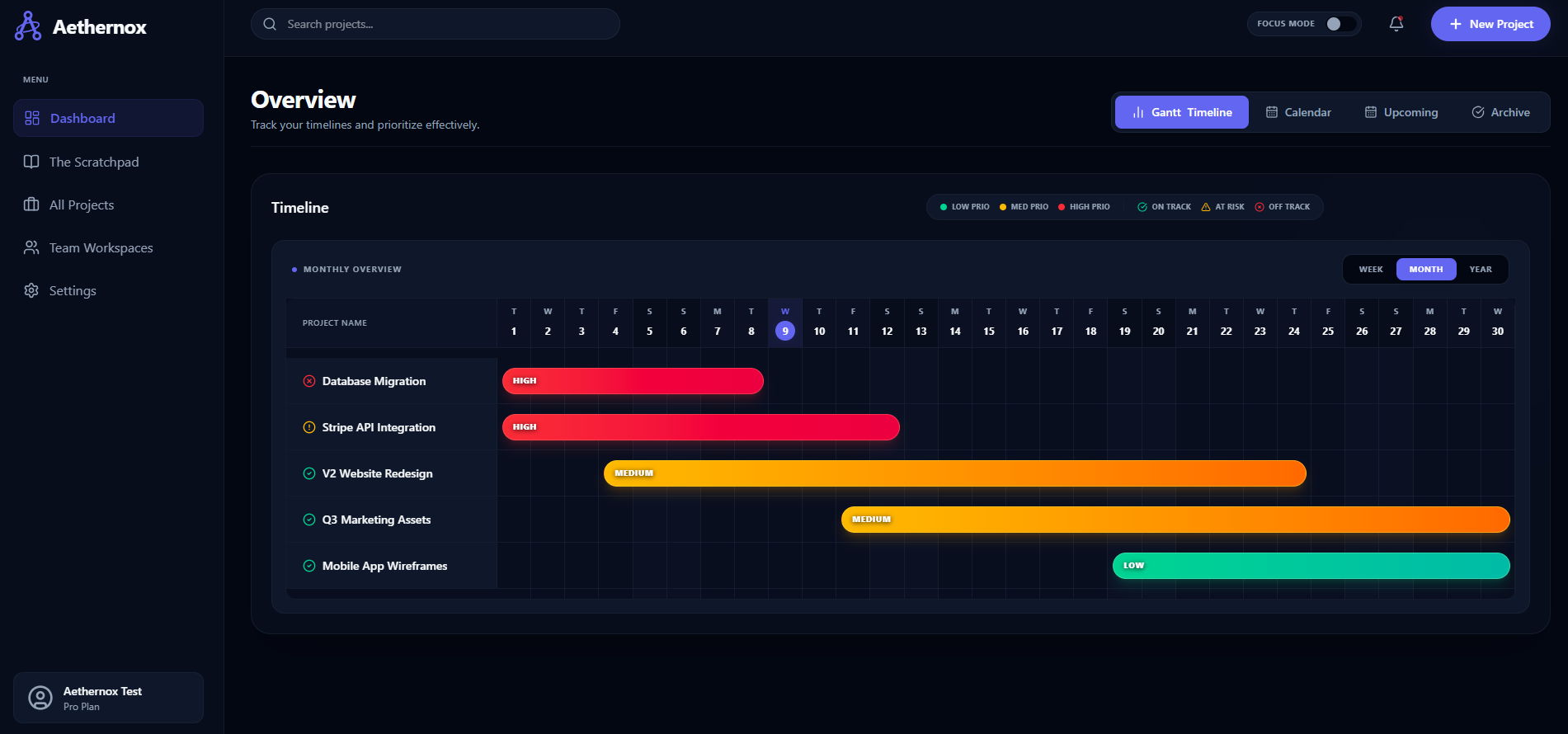Viewport: 1568px width, 734px height.
Task: Select the Q3 Marketing Assets orange bar
Action: click(x=1175, y=520)
